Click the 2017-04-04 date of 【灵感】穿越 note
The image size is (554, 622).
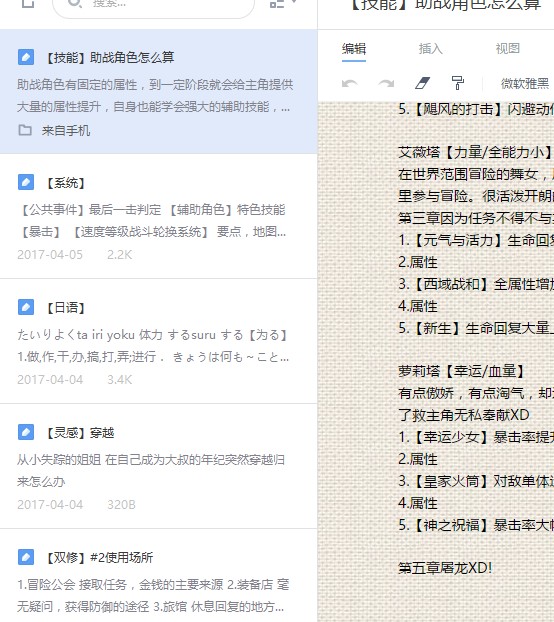tap(50, 505)
